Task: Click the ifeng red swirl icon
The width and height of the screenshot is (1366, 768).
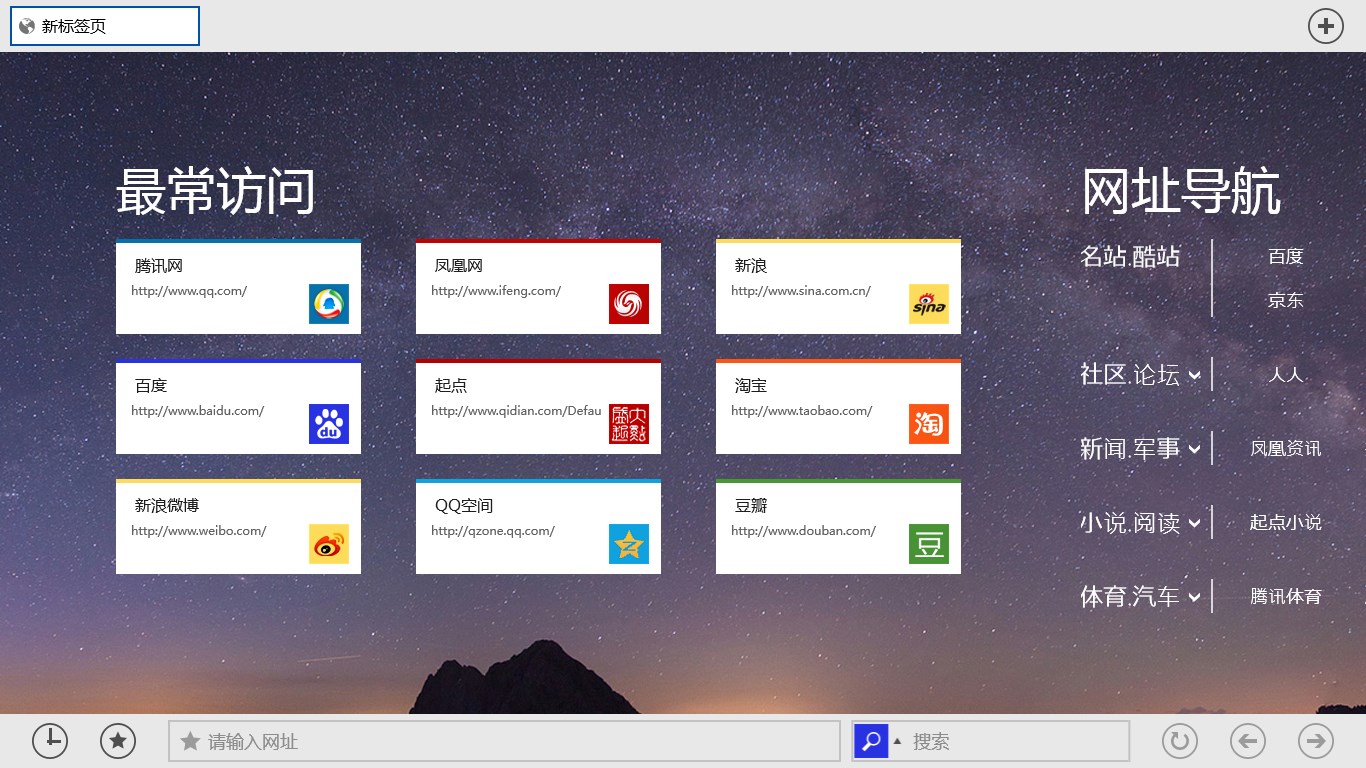Action: pos(629,304)
